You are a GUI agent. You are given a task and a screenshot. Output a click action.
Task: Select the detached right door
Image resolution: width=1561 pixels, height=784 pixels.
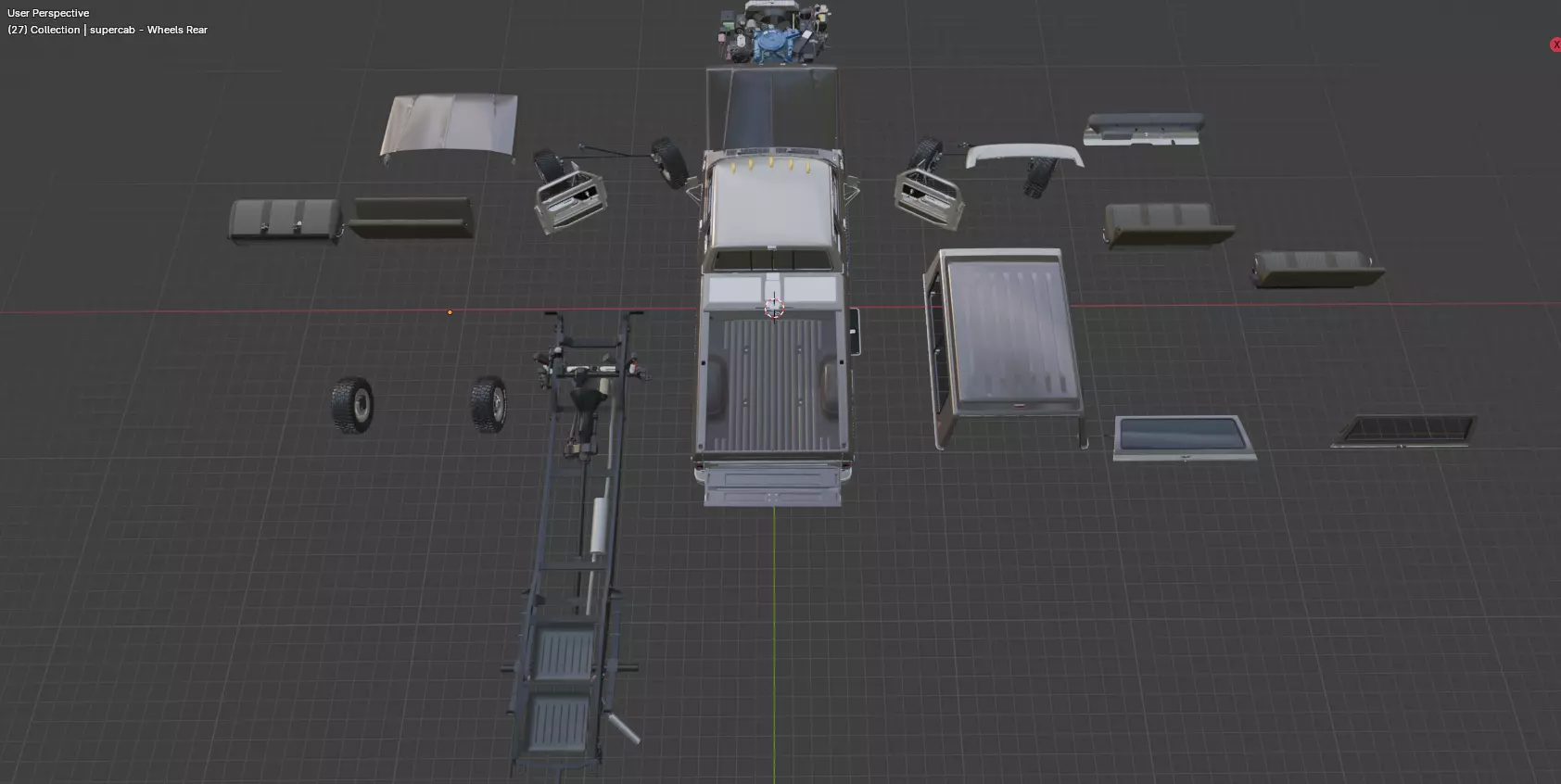coord(929,197)
